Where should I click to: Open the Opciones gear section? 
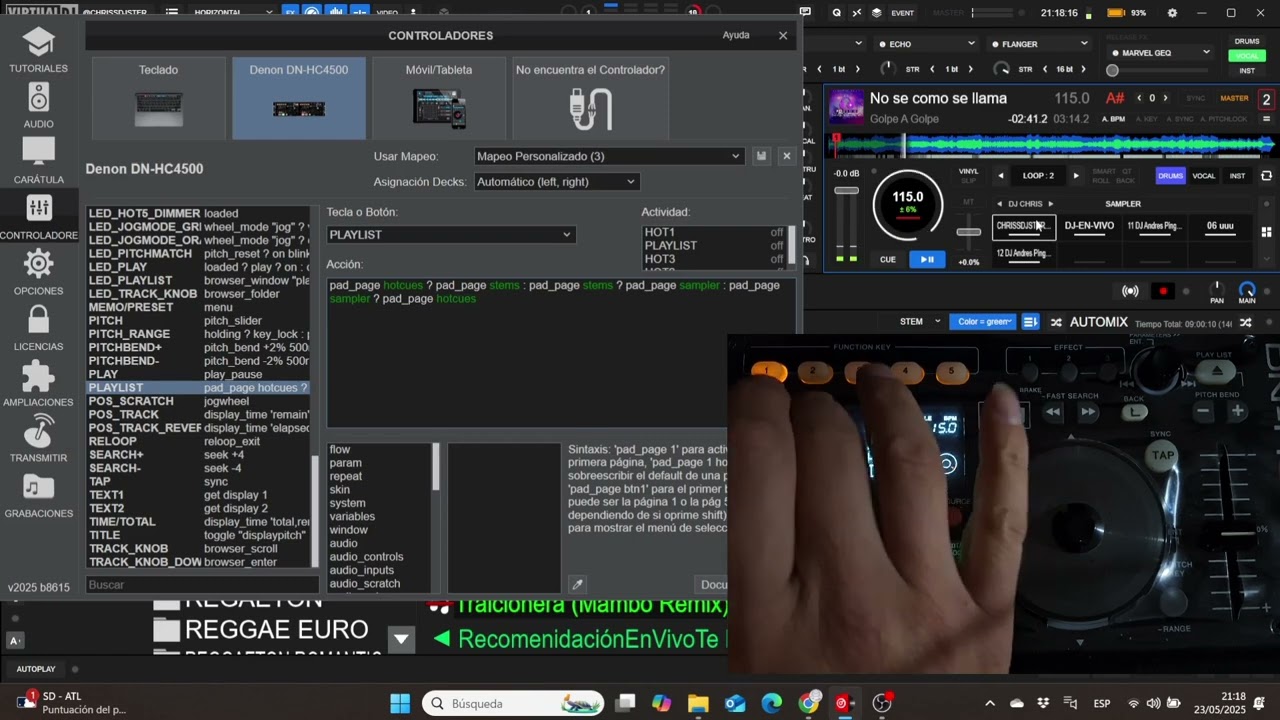pos(38,272)
